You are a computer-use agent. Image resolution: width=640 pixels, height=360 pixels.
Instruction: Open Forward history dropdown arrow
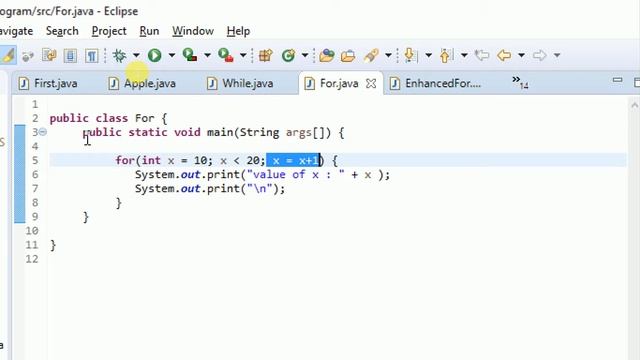[557, 55]
